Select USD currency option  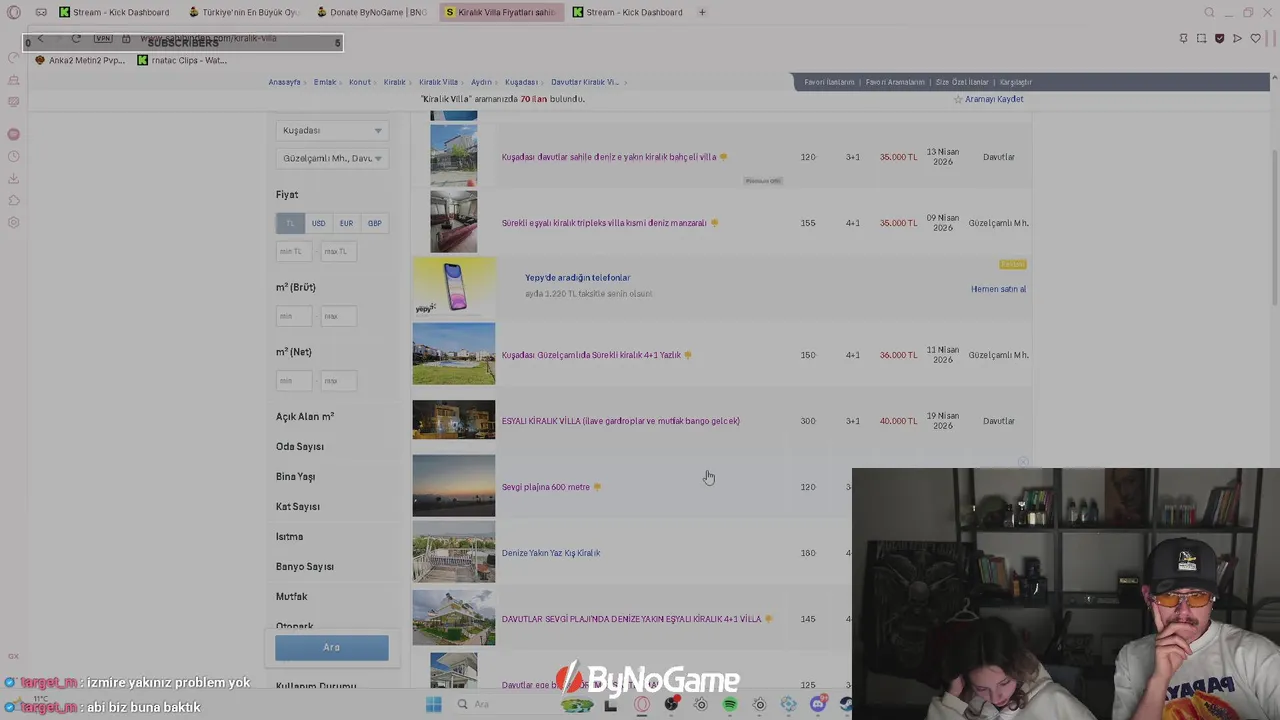(x=318, y=223)
